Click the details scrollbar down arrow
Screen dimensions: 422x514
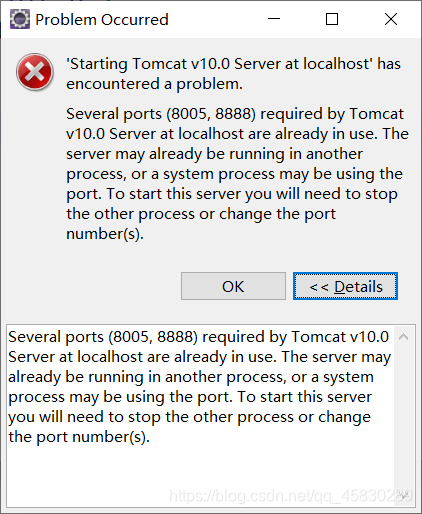point(405,497)
